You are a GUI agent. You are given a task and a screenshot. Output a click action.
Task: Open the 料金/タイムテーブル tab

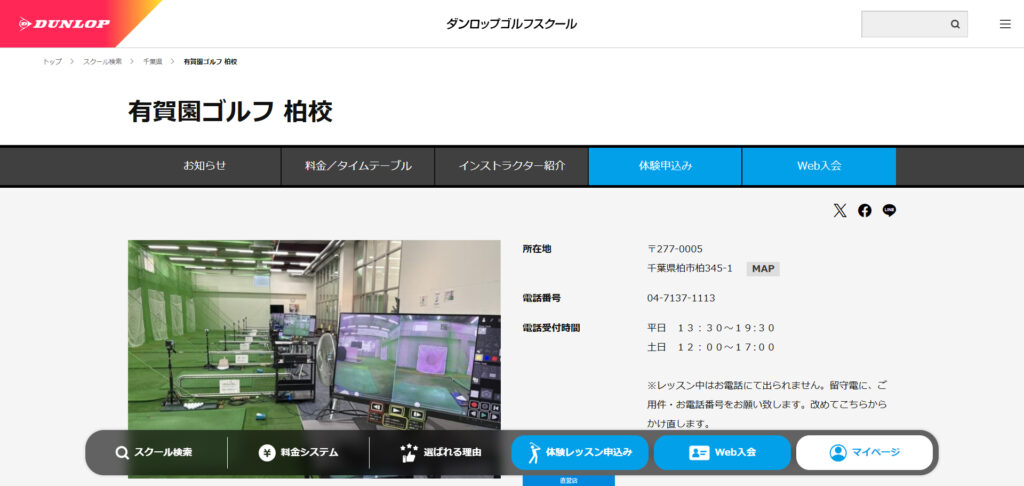click(358, 166)
